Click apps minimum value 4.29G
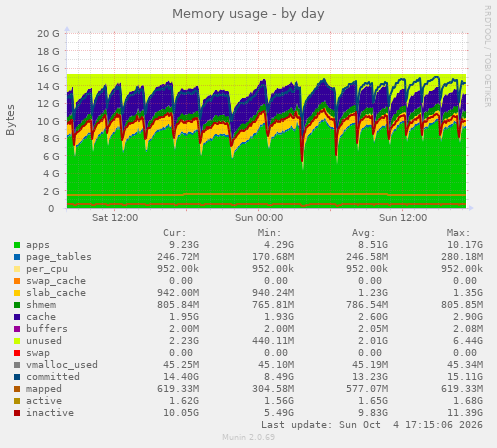The width and height of the screenshot is (497, 448). pos(279,245)
